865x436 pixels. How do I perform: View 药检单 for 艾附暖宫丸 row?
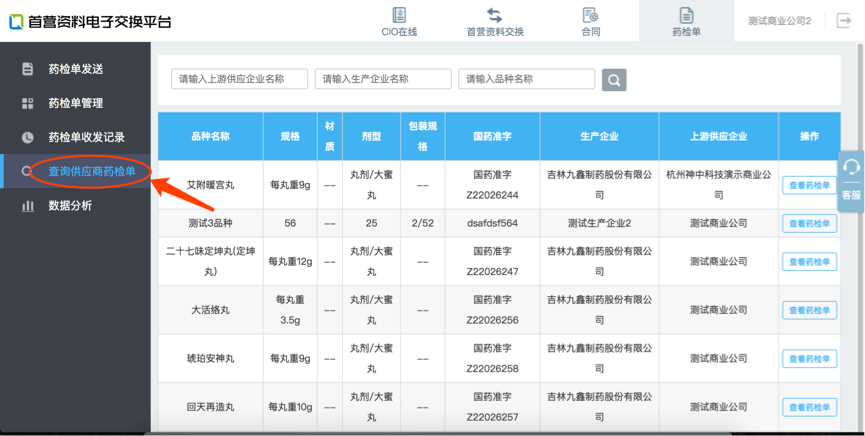(x=809, y=185)
